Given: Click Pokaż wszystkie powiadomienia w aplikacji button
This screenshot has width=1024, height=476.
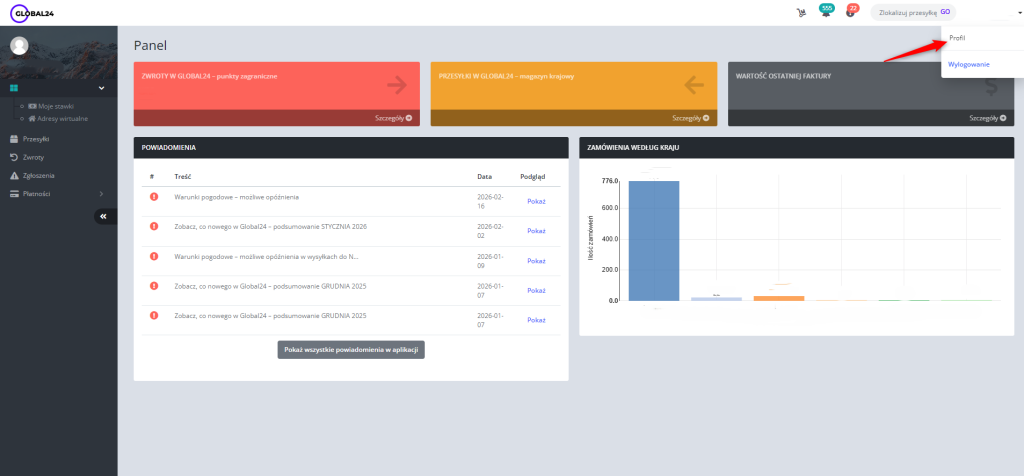Looking at the screenshot, I should click(350, 349).
